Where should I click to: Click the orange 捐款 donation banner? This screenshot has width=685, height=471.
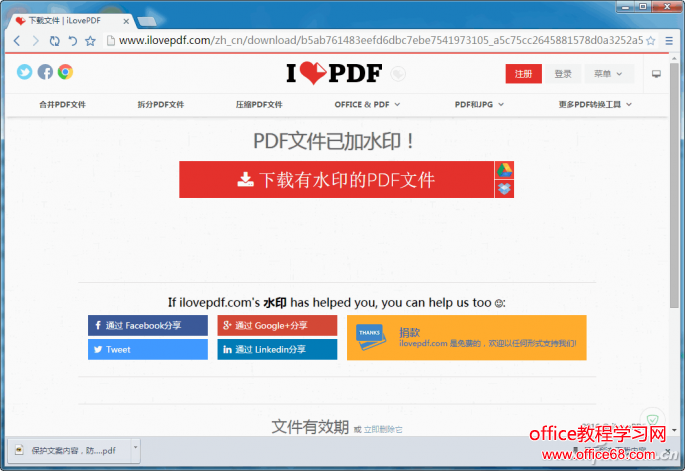coord(467,338)
